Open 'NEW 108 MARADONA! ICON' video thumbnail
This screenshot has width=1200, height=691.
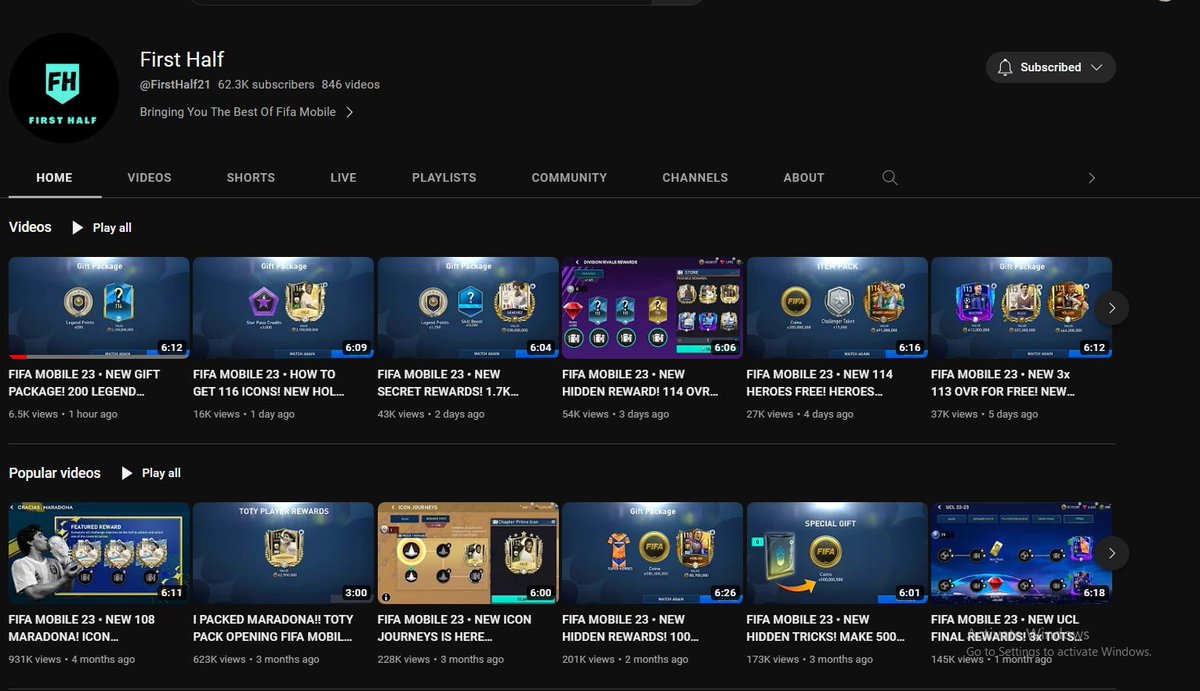point(99,553)
